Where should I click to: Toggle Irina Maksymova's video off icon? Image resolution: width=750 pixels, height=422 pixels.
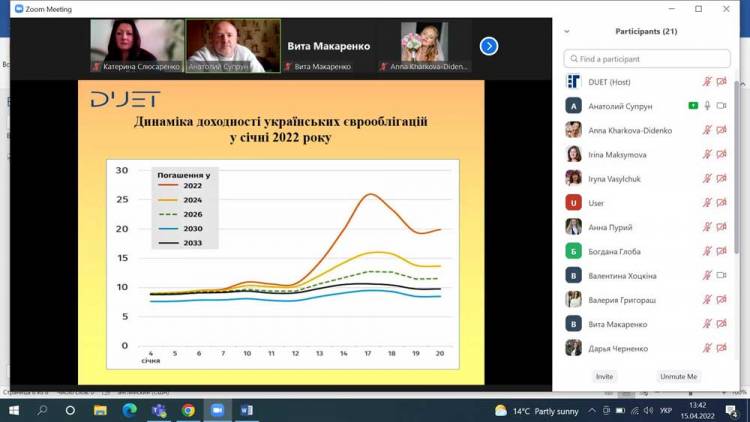coord(721,154)
